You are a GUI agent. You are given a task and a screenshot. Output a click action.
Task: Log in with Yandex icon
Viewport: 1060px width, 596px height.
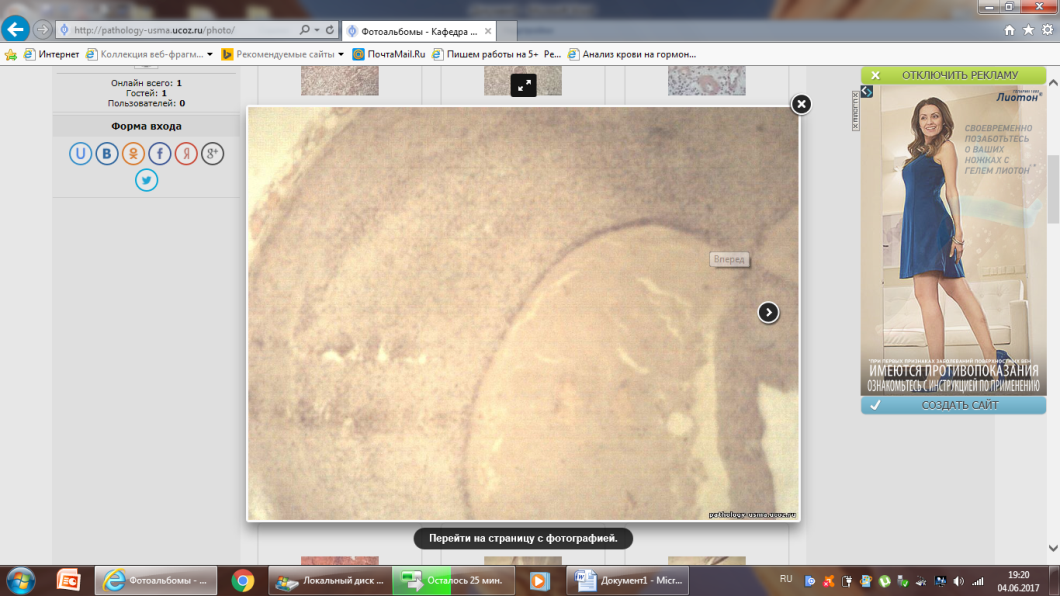pos(186,153)
